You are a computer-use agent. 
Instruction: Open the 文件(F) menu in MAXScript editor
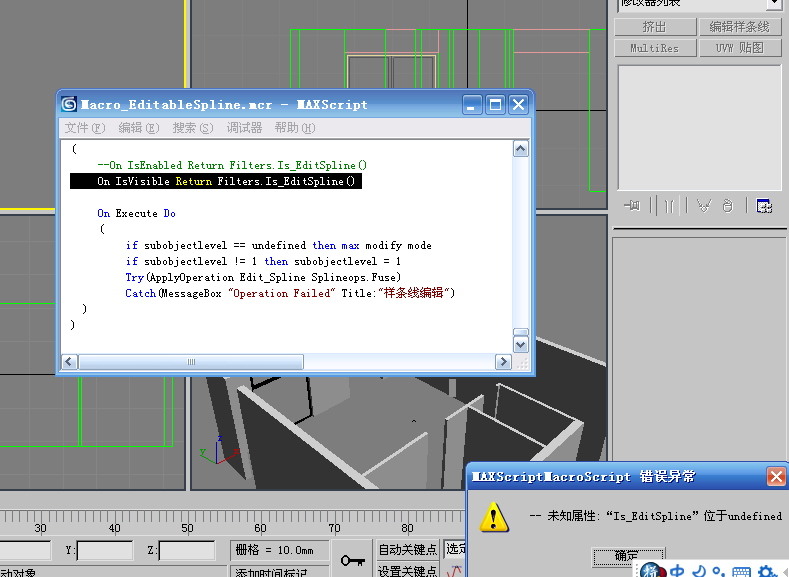coord(85,128)
